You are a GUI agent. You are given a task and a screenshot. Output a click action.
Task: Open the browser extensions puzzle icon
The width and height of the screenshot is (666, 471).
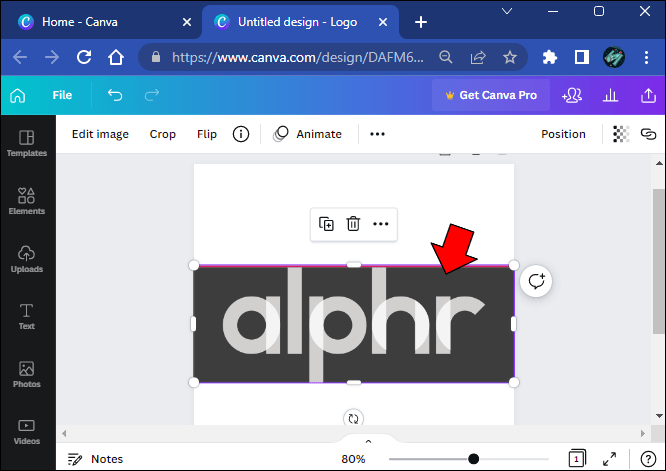point(550,57)
